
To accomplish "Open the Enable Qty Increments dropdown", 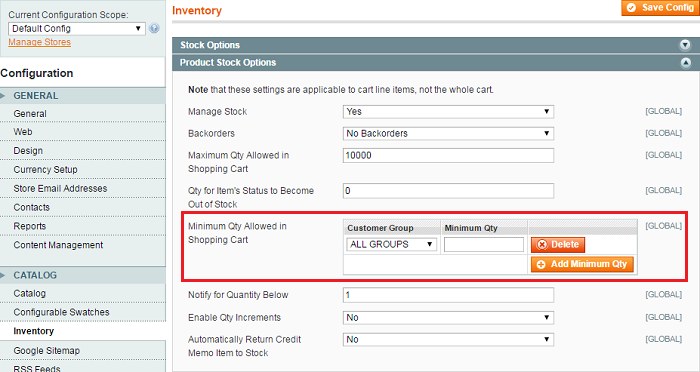I will [448, 318].
